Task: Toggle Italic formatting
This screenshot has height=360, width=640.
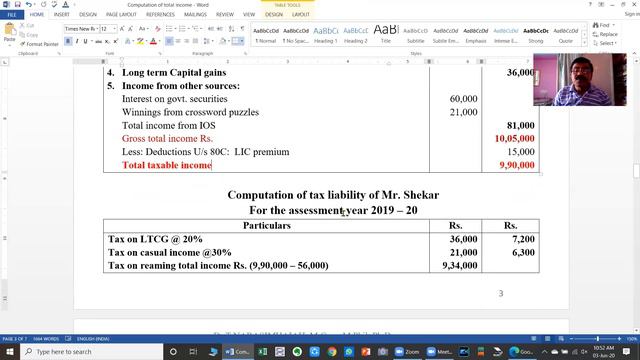Action: tap(77, 41)
